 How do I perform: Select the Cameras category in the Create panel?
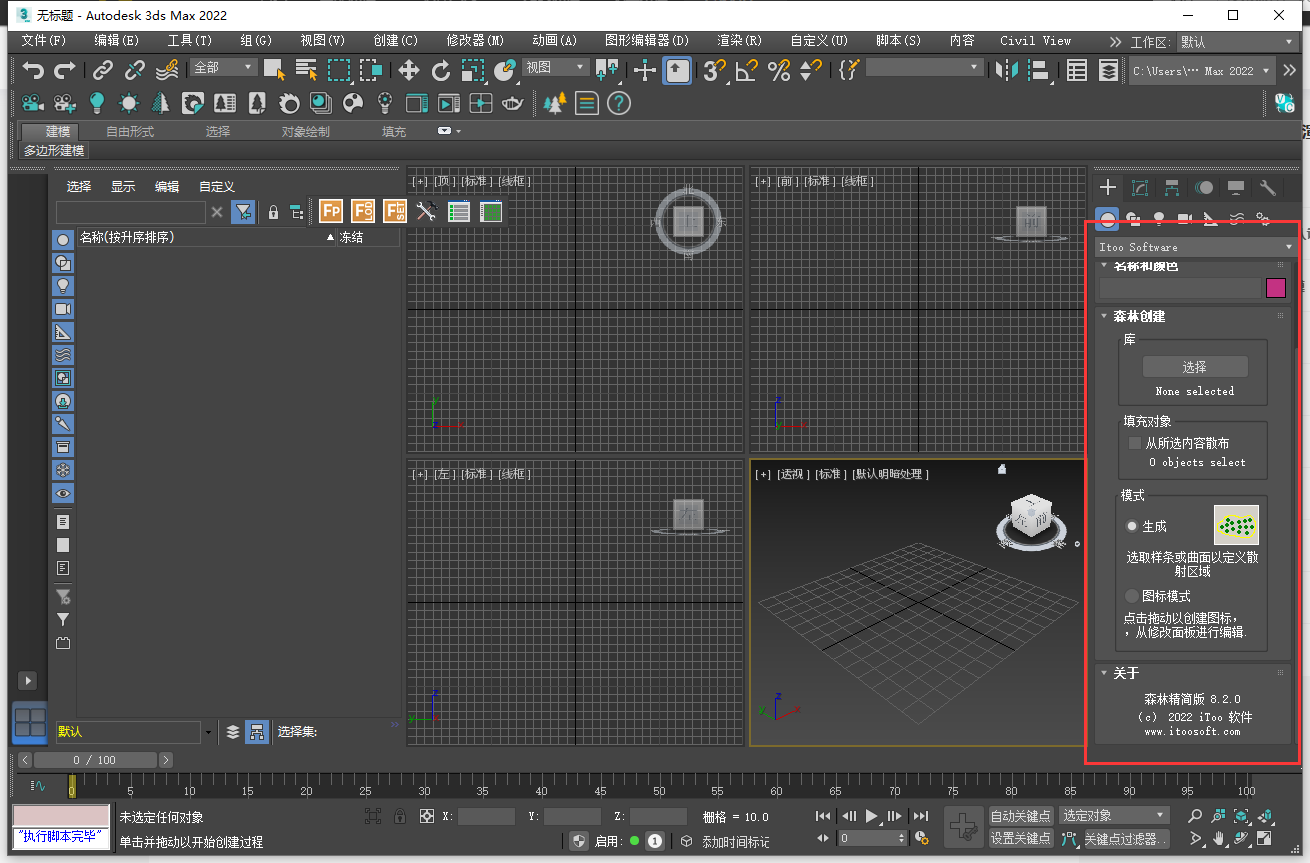tap(1185, 218)
